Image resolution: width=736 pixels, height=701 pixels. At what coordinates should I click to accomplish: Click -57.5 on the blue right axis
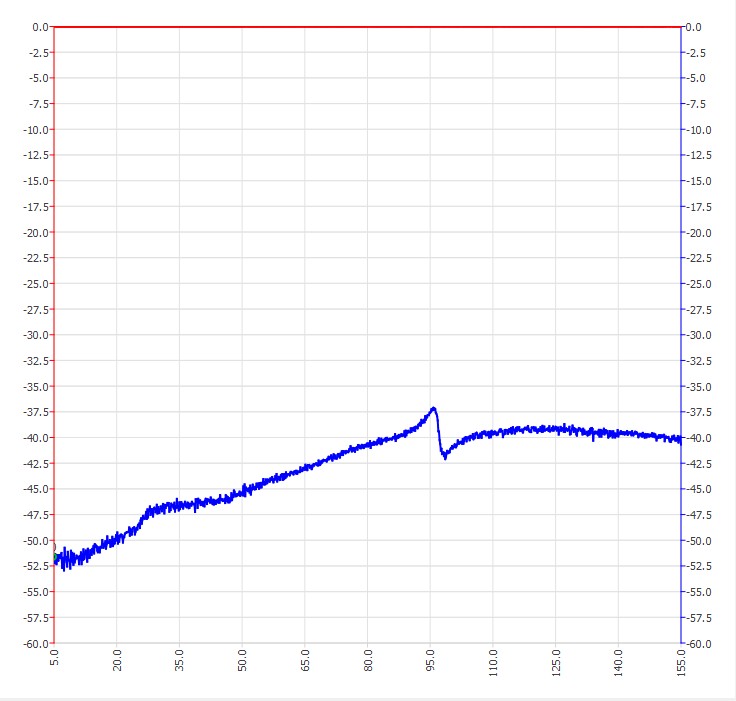(x=699, y=618)
